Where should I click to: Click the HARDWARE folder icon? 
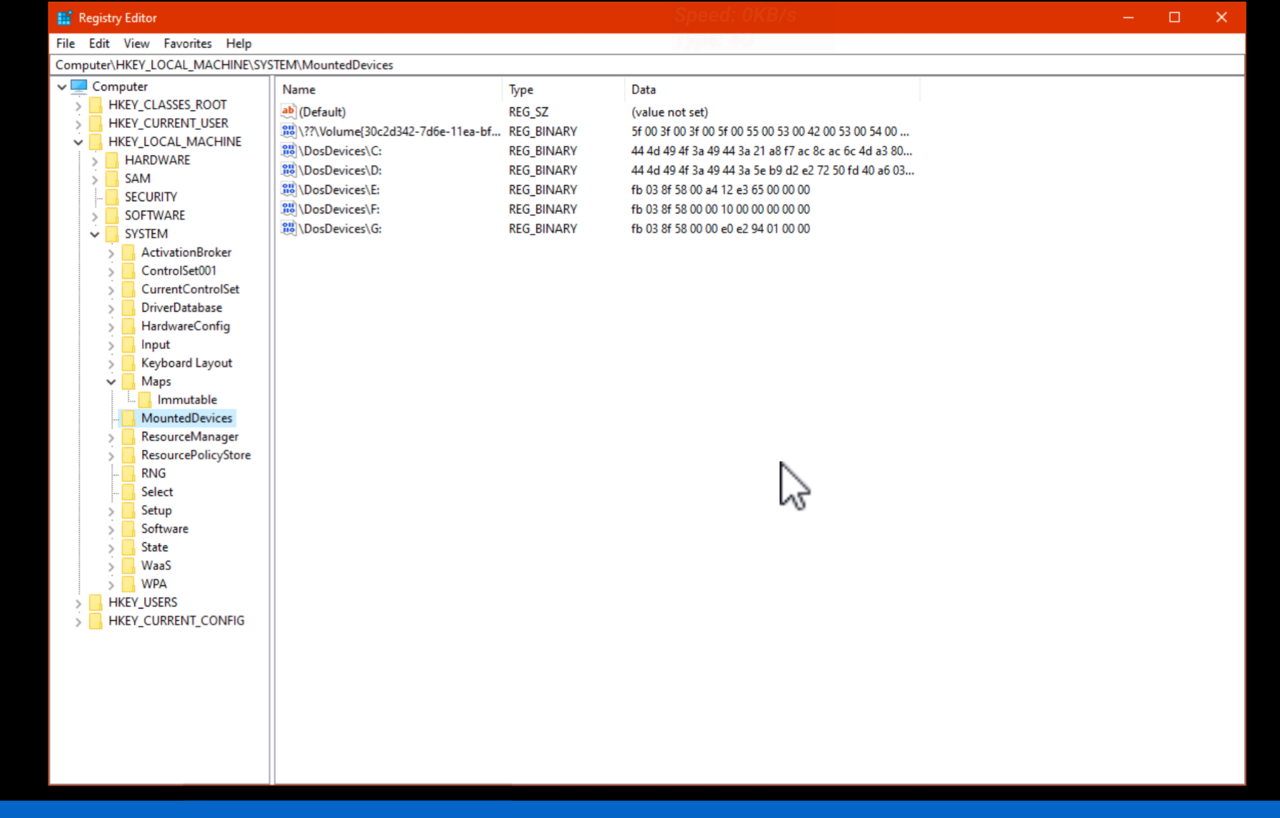(112, 160)
